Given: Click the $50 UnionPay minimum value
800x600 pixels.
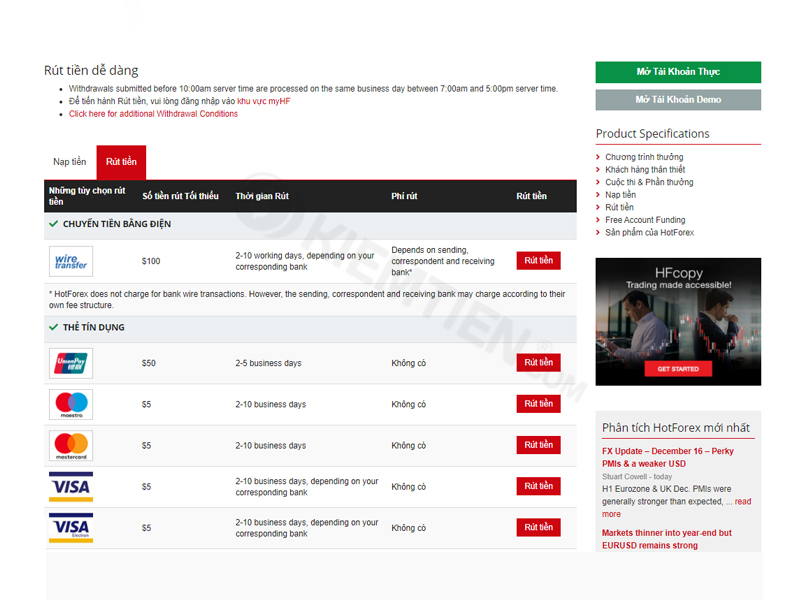Looking at the screenshot, I should click(x=148, y=363).
